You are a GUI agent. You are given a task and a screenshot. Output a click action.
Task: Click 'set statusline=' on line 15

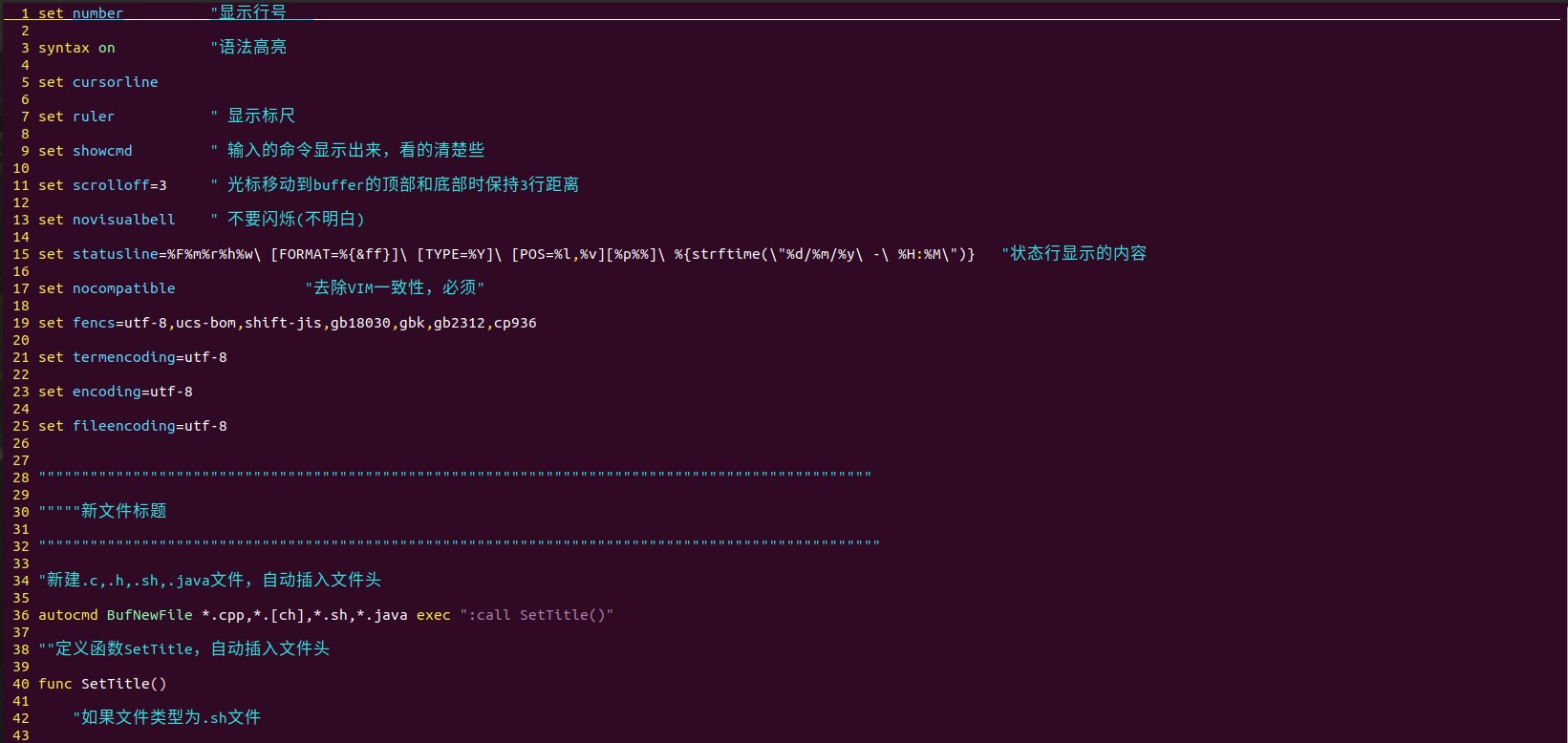102,254
